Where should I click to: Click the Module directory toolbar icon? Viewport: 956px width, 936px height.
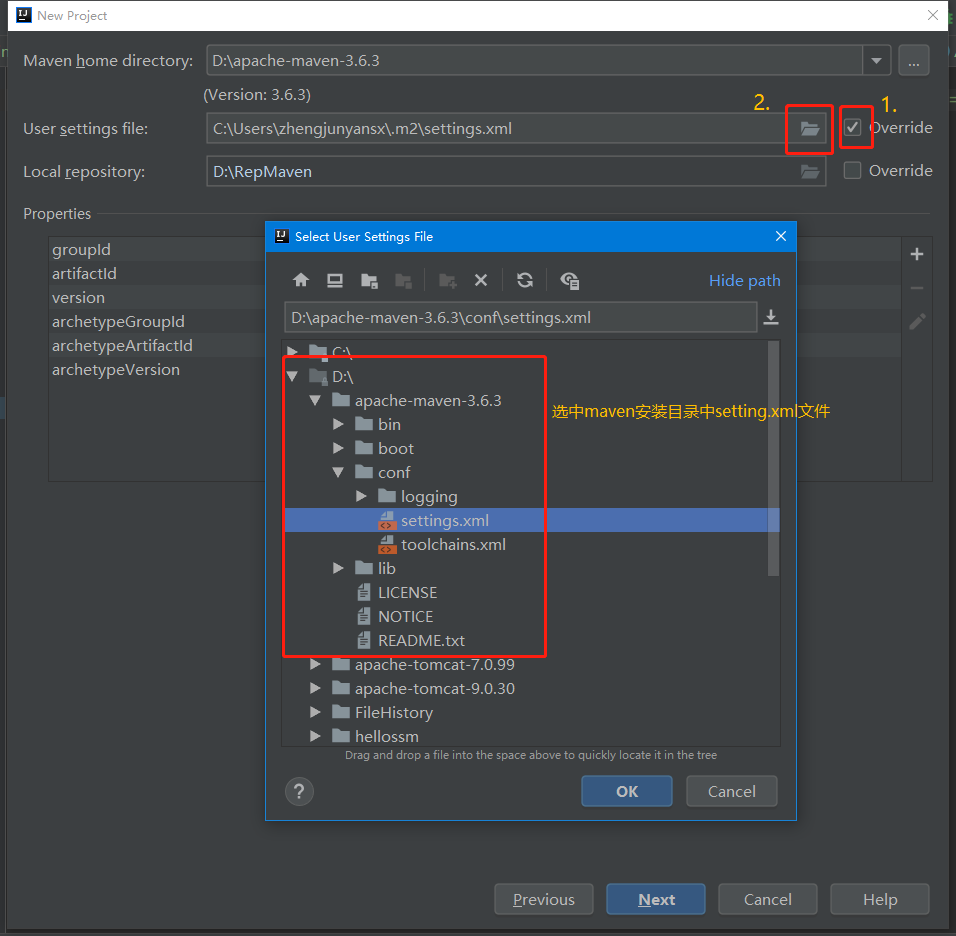pyautogui.click(x=403, y=280)
